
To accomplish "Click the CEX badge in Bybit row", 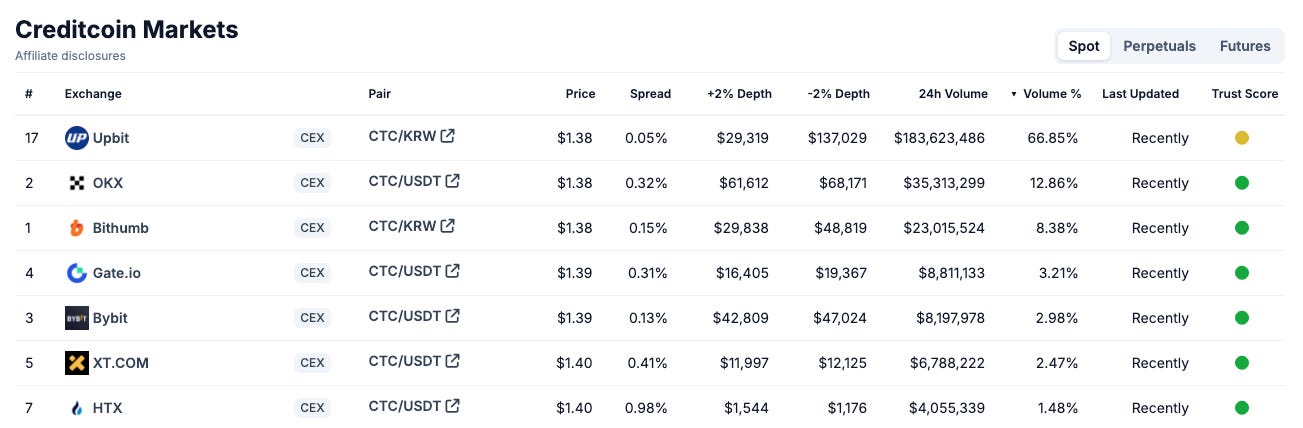I will pos(312,318).
